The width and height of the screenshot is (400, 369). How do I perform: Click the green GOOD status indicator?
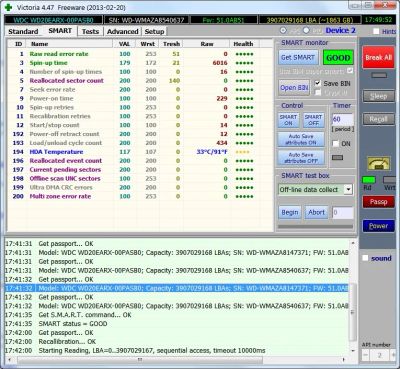[338, 58]
